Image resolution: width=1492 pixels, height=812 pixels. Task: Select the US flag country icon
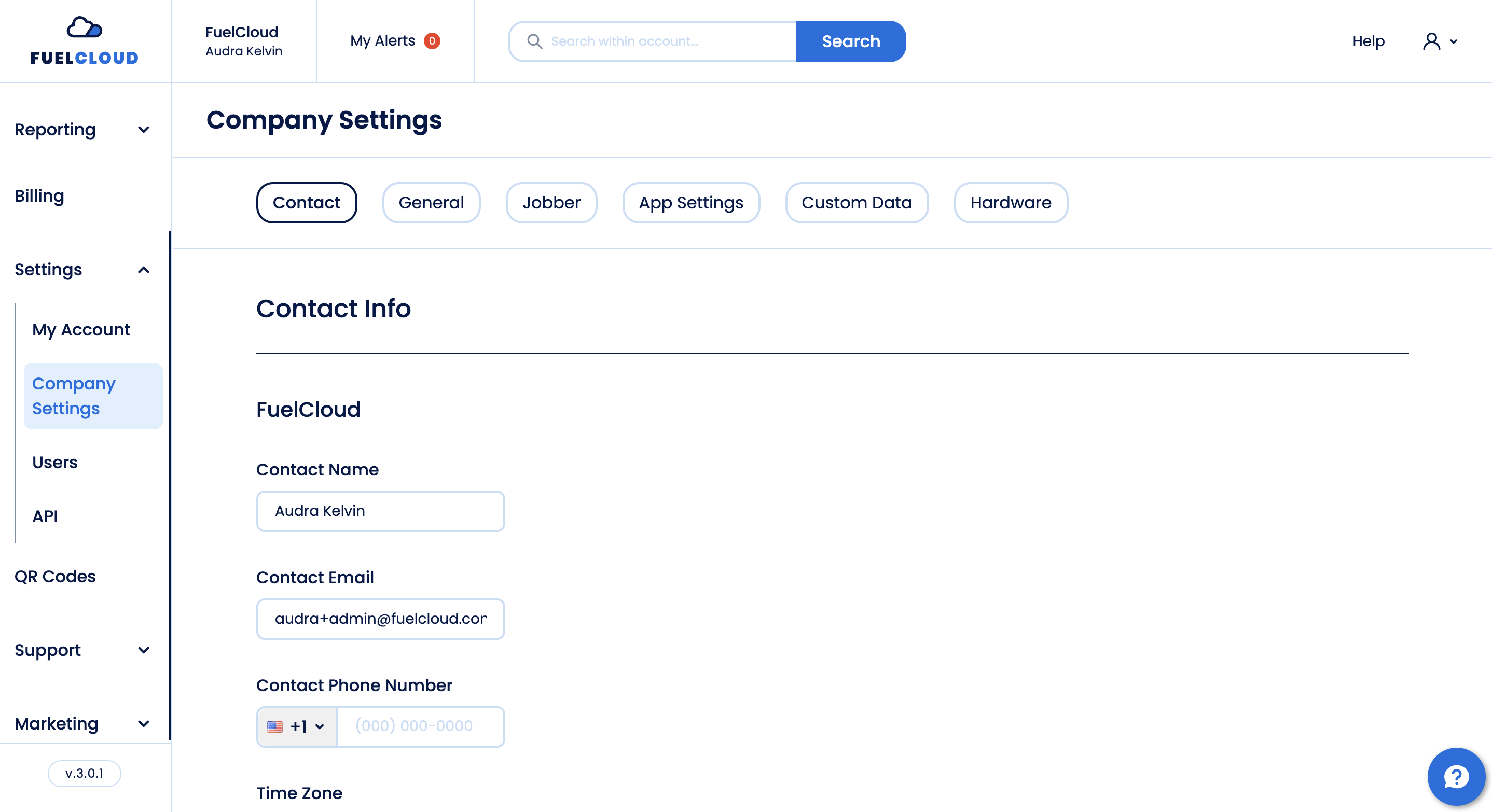pyautogui.click(x=274, y=726)
